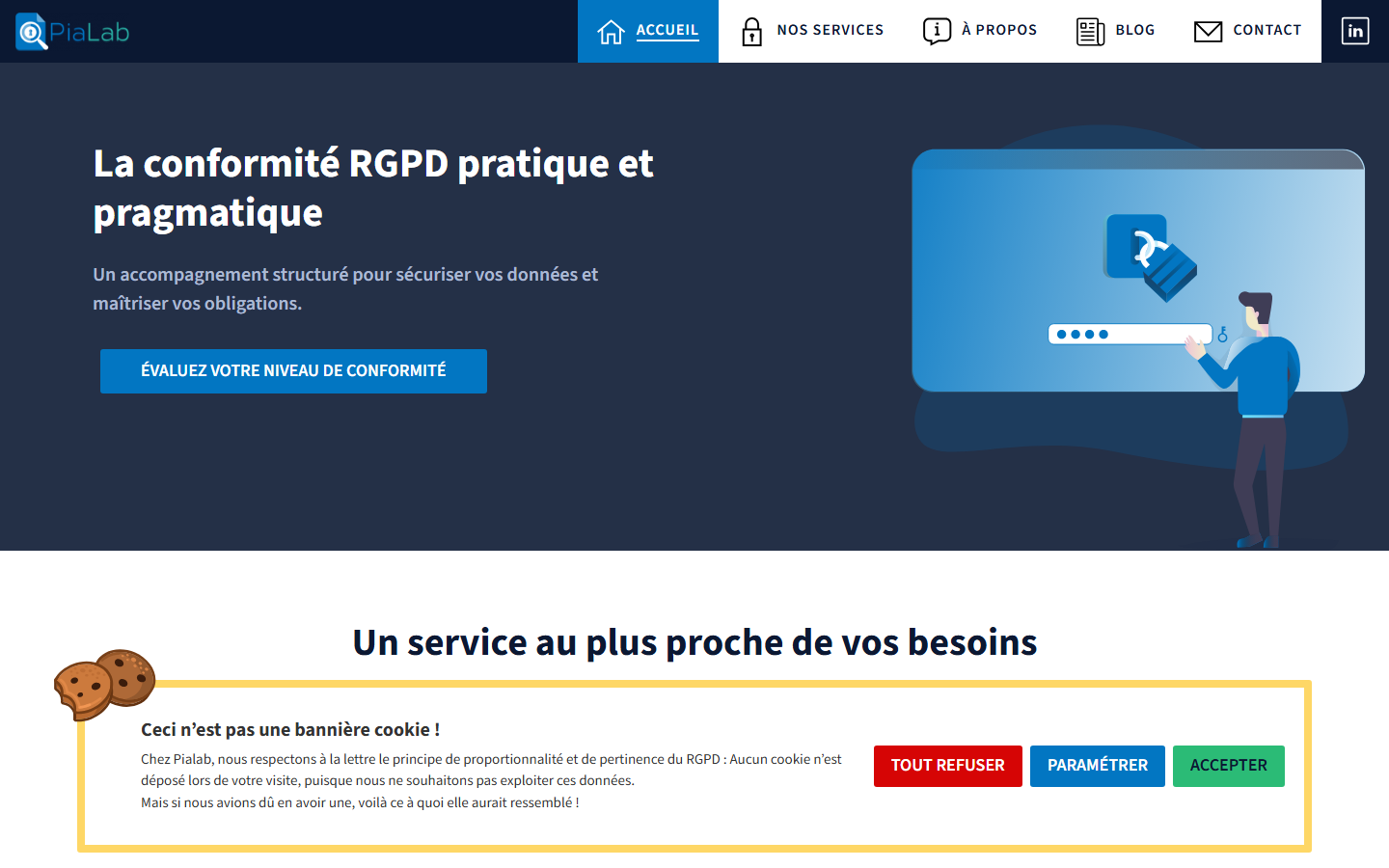Open the Blog menu item
This screenshot has width=1389, height=868.
[1115, 31]
